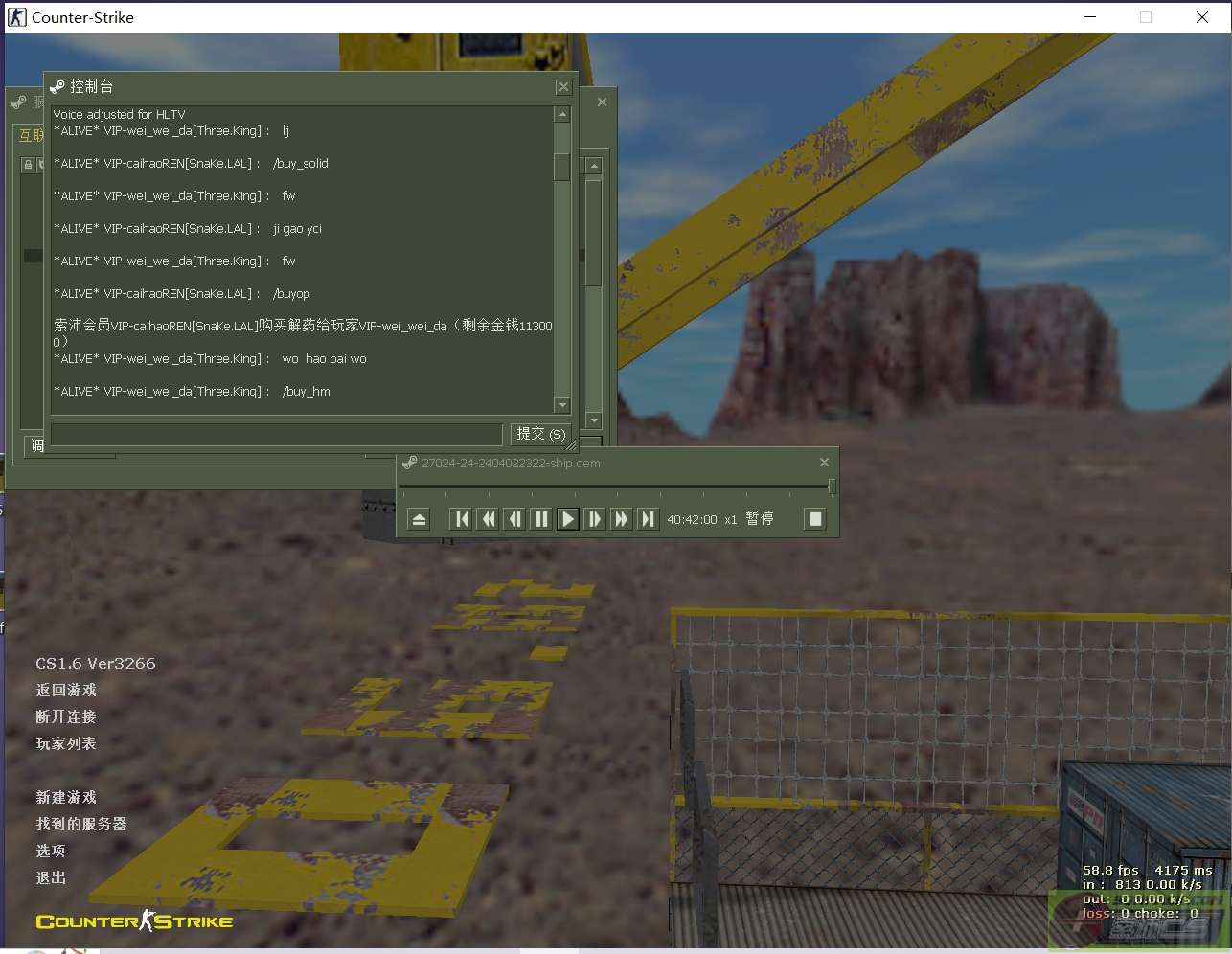
Task: Click the server browser scrollbar up arrow
Action: click(594, 166)
